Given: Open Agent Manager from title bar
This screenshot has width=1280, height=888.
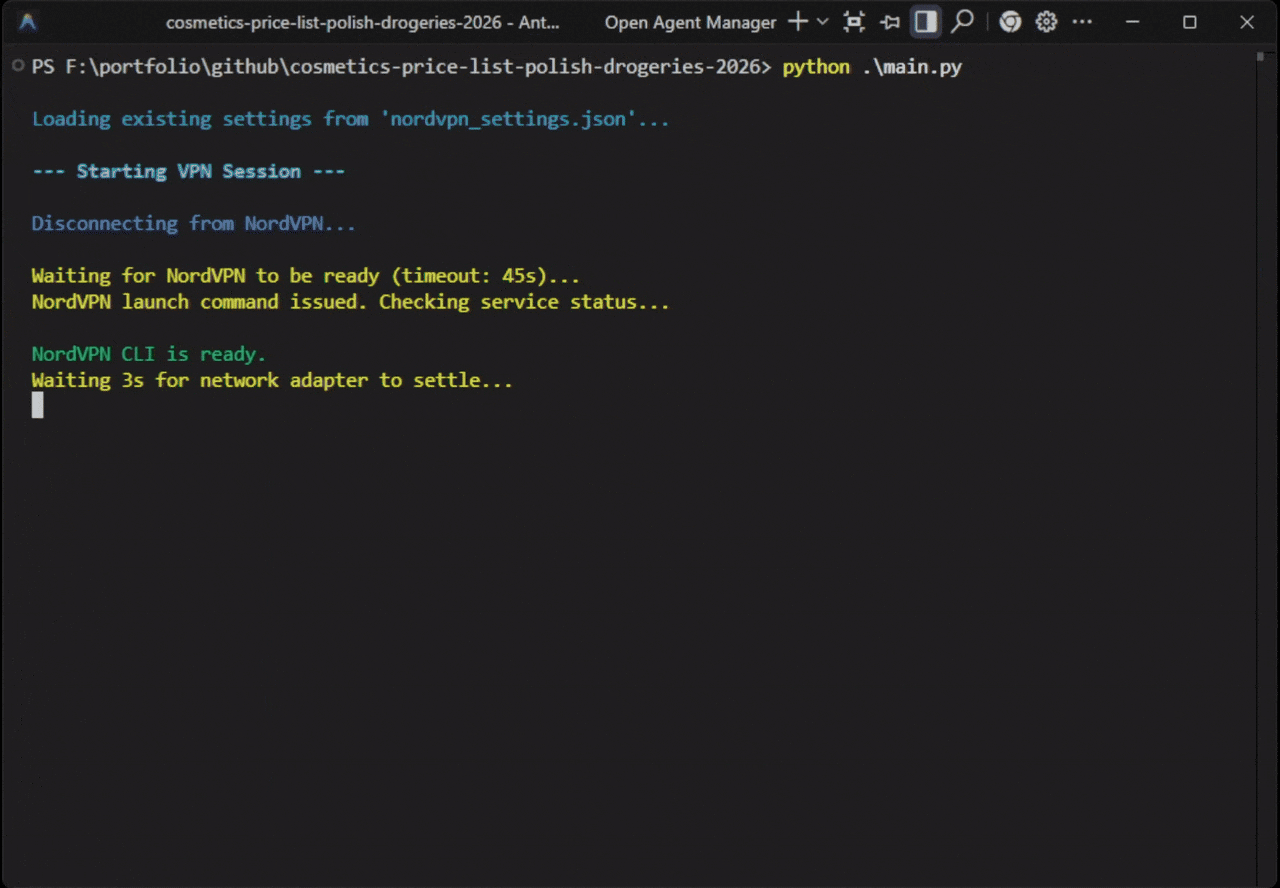Looking at the screenshot, I should [690, 22].
